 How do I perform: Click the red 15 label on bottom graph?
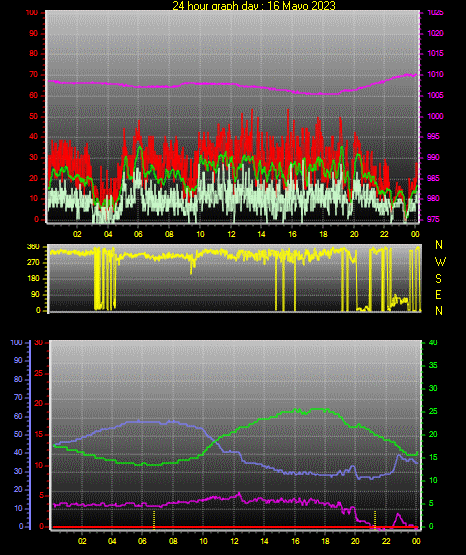click(39, 434)
